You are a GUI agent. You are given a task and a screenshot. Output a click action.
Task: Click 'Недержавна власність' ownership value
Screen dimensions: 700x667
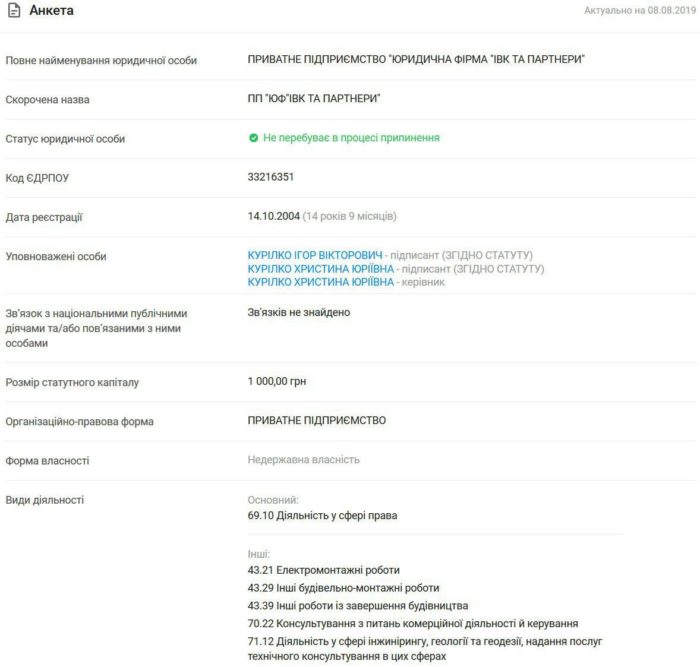[303, 460]
